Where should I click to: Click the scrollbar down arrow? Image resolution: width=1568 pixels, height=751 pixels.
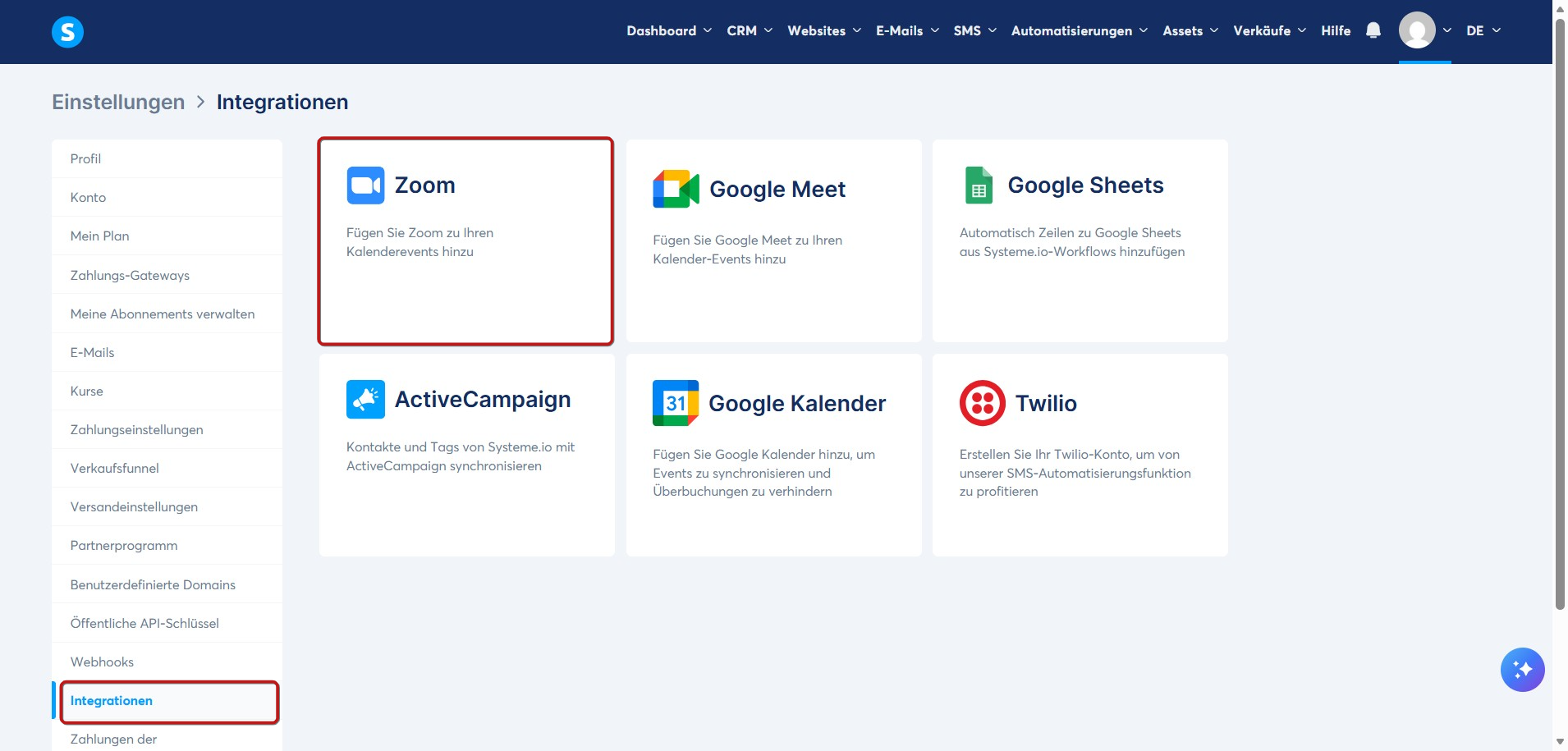1560,742
